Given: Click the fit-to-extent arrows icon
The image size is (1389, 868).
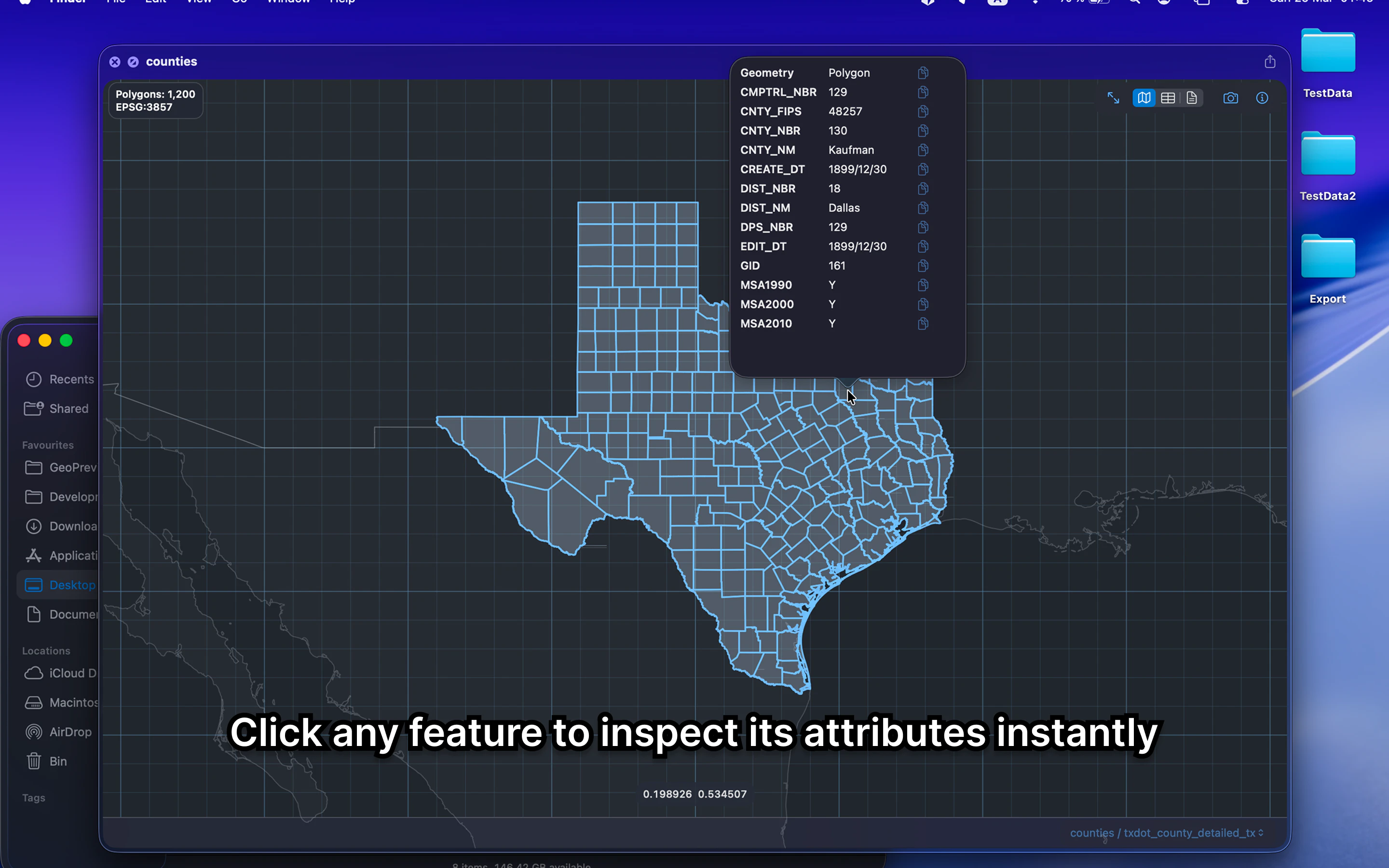Looking at the screenshot, I should point(1113,98).
